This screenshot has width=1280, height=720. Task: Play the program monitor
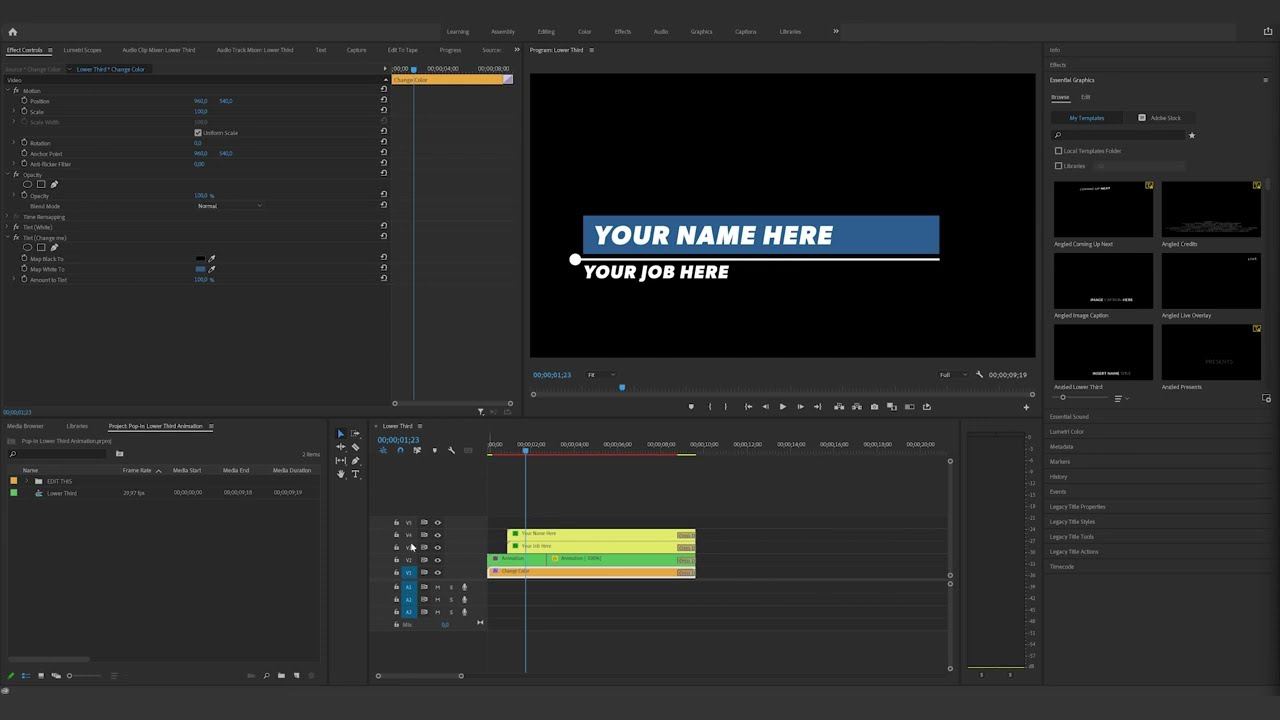782,407
